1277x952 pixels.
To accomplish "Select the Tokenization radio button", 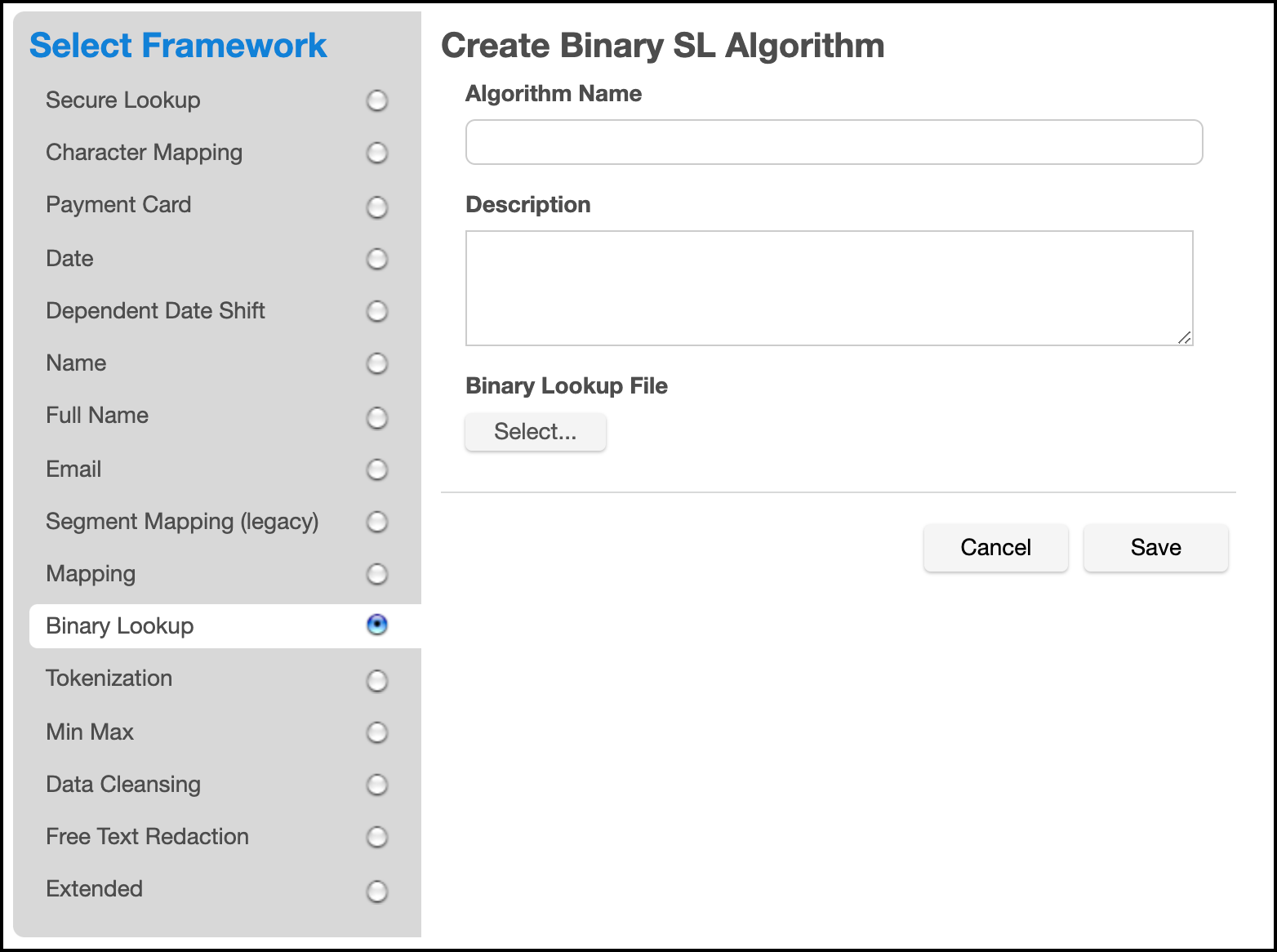I will (376, 681).
